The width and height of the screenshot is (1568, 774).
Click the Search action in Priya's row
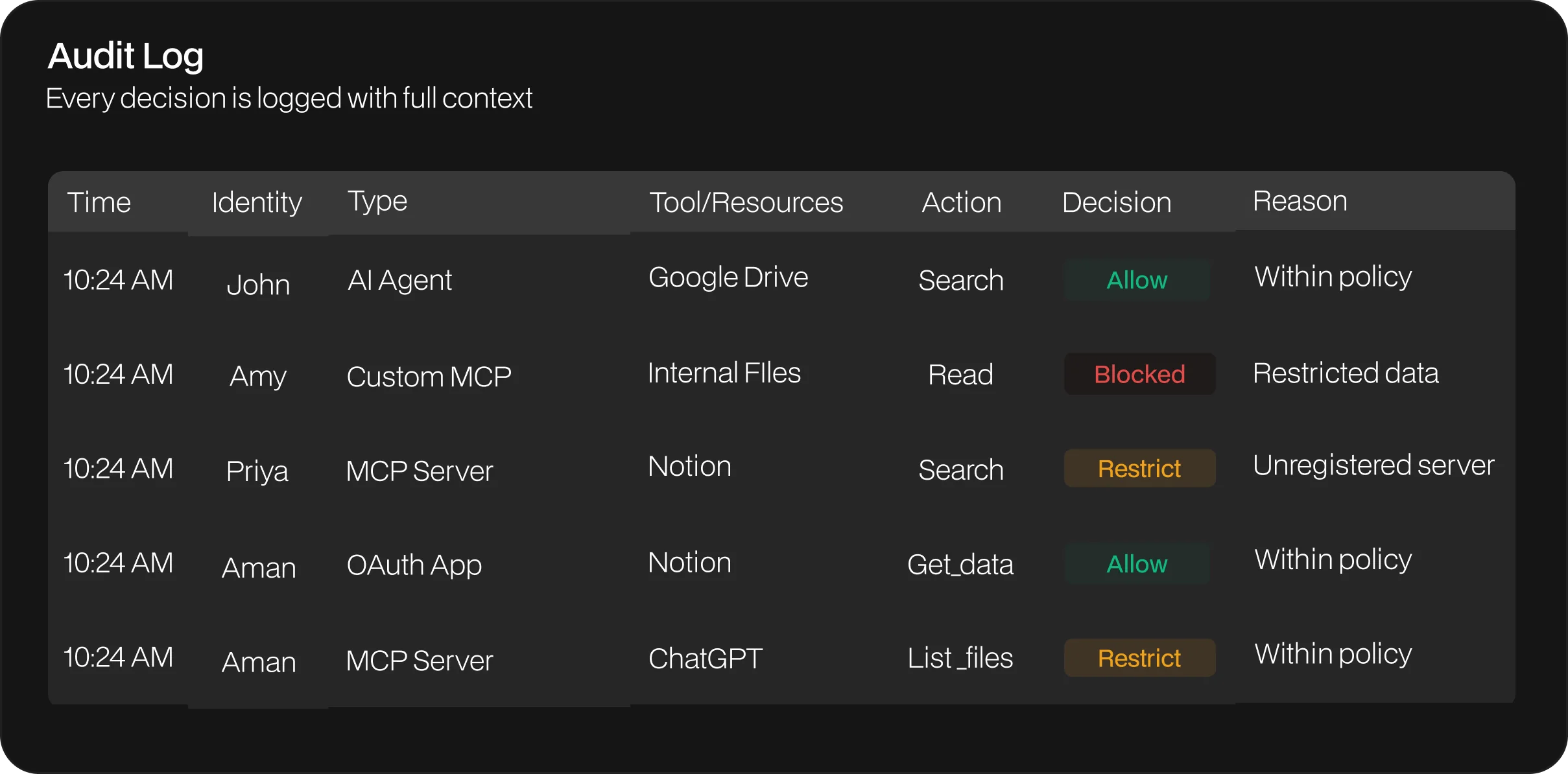click(961, 470)
